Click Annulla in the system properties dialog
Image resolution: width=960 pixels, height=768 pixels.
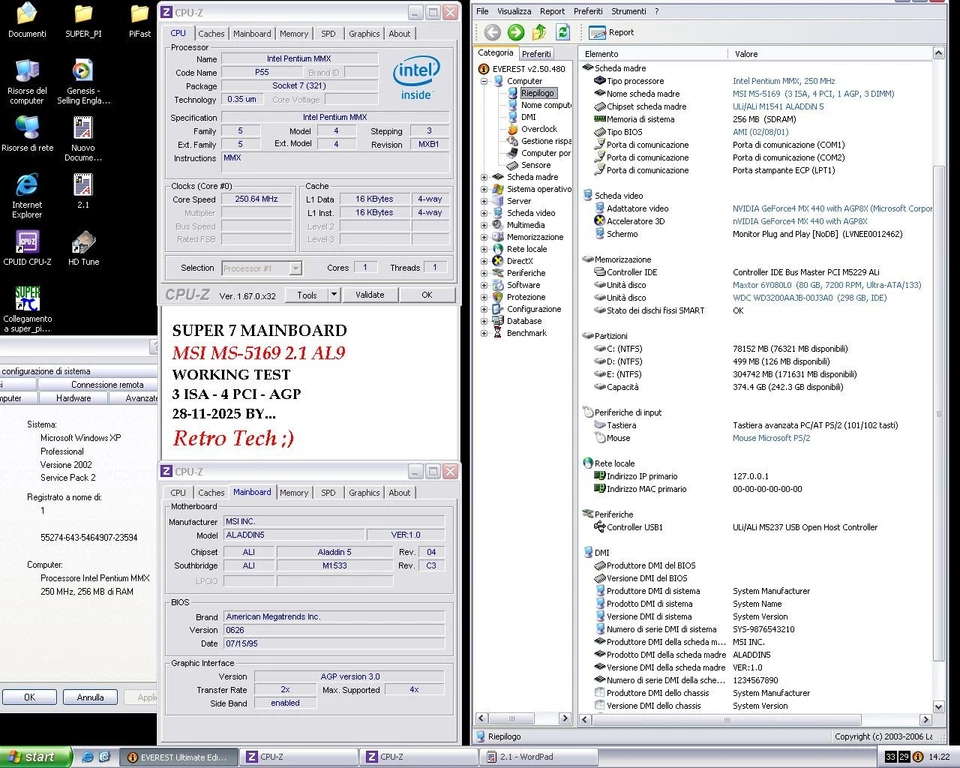[x=90, y=697]
